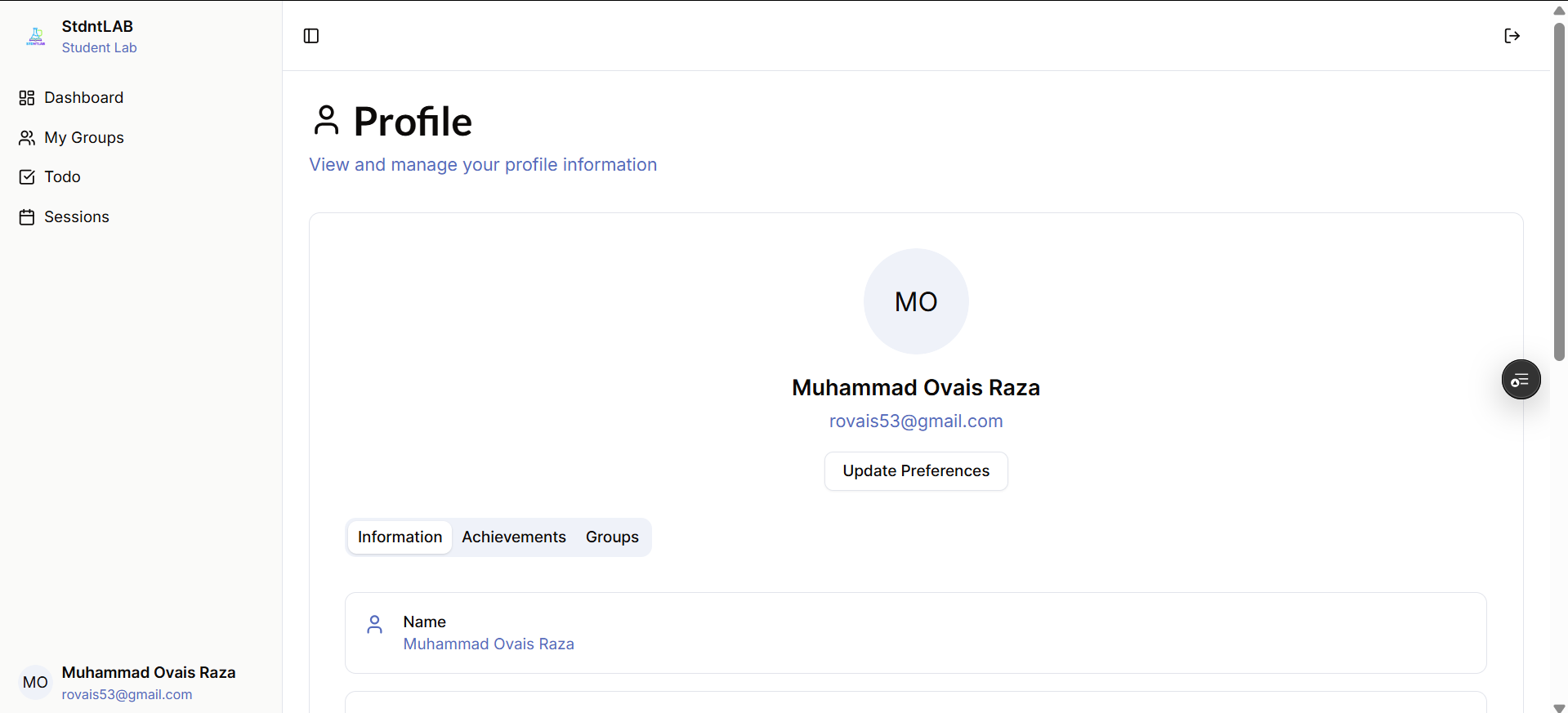Switch to the Groups tab
1568x713 pixels.
[x=612, y=537]
